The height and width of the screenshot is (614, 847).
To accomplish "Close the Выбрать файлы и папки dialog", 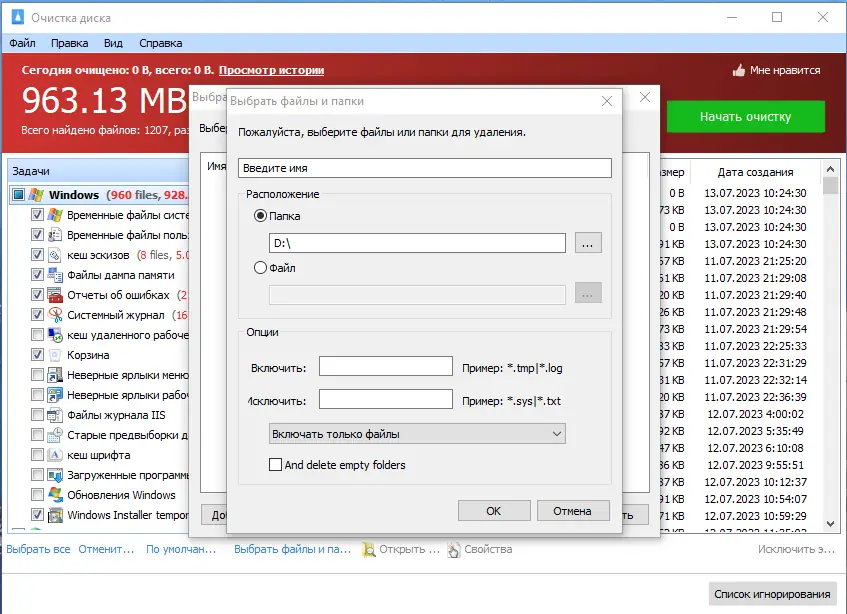I will [x=607, y=101].
